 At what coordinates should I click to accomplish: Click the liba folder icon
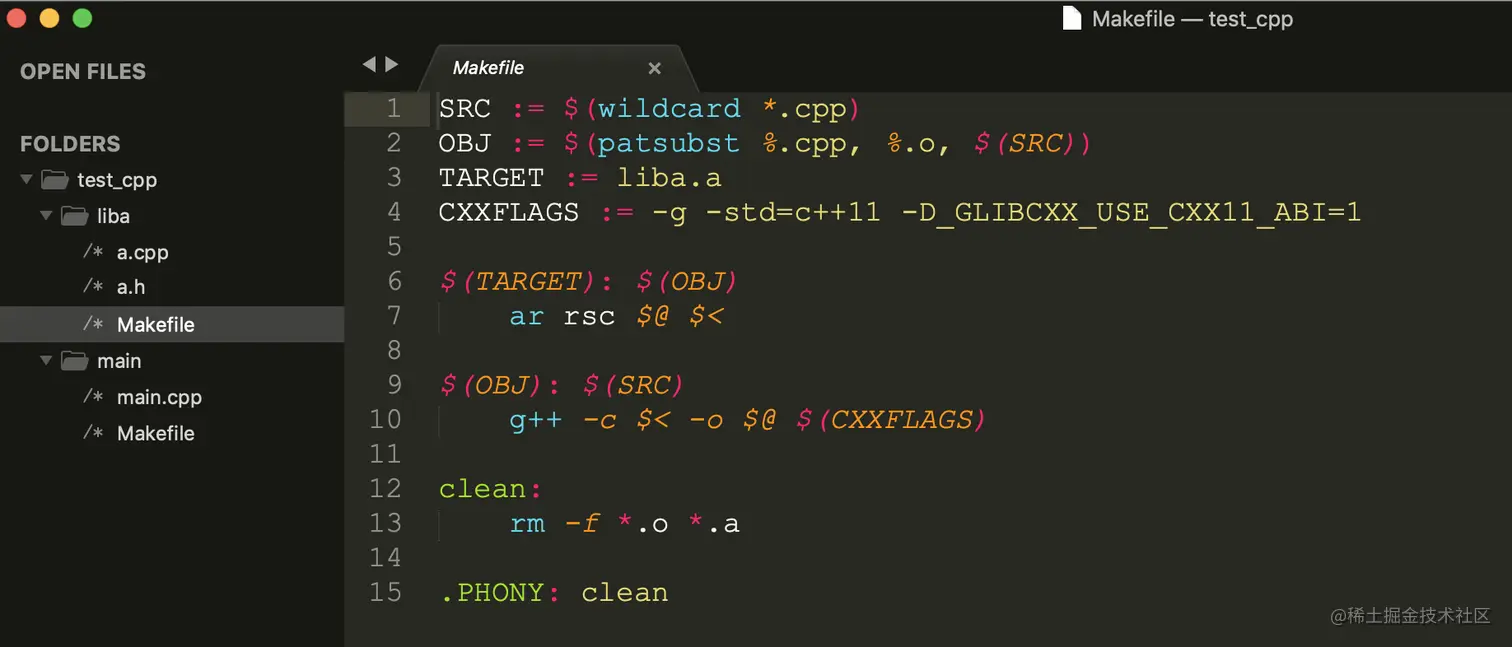(x=74, y=216)
